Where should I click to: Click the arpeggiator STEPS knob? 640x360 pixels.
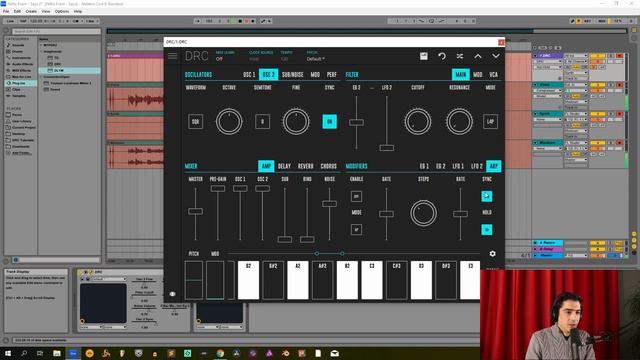[x=423, y=213]
